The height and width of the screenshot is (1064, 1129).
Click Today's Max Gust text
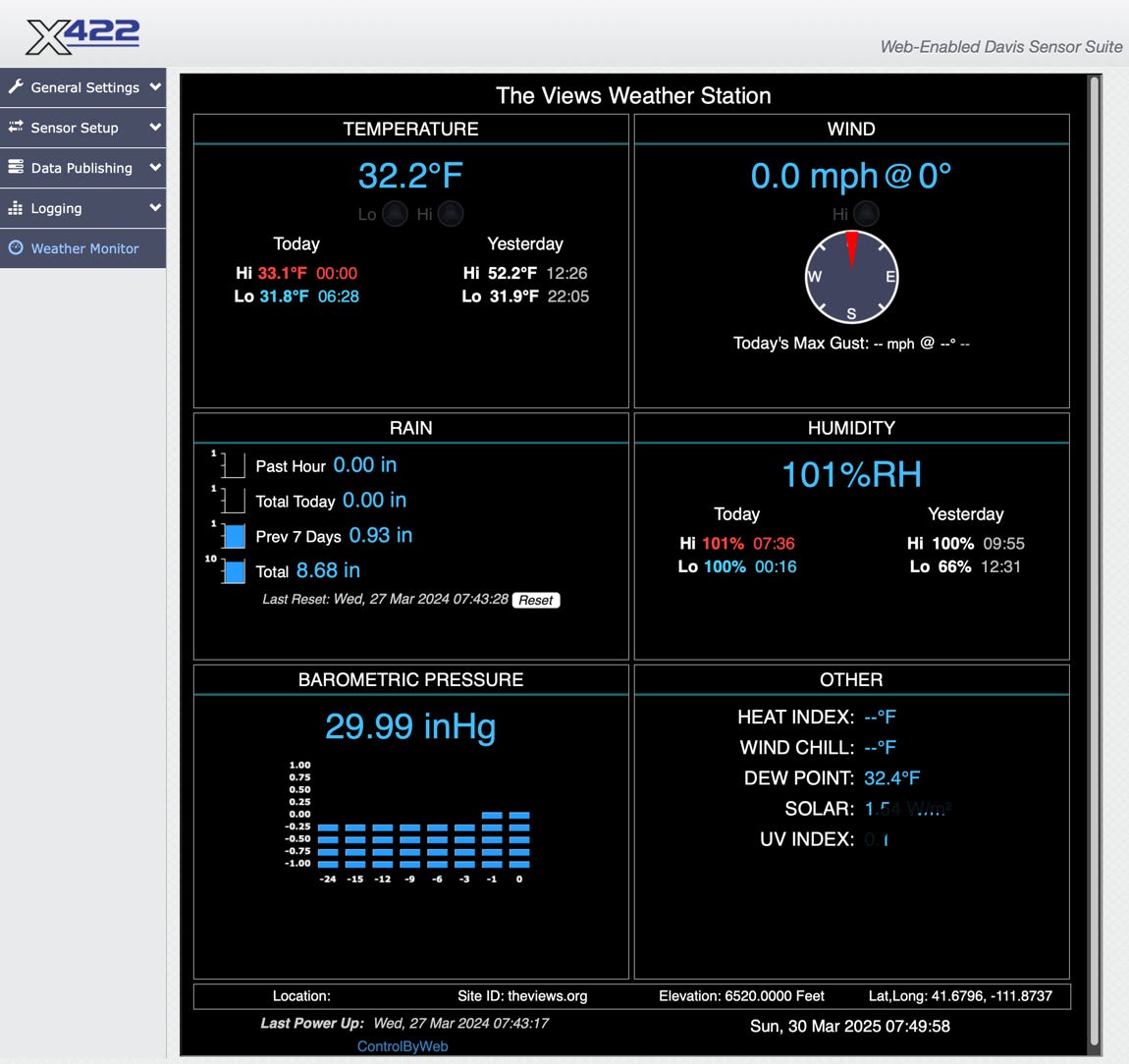[x=851, y=344]
